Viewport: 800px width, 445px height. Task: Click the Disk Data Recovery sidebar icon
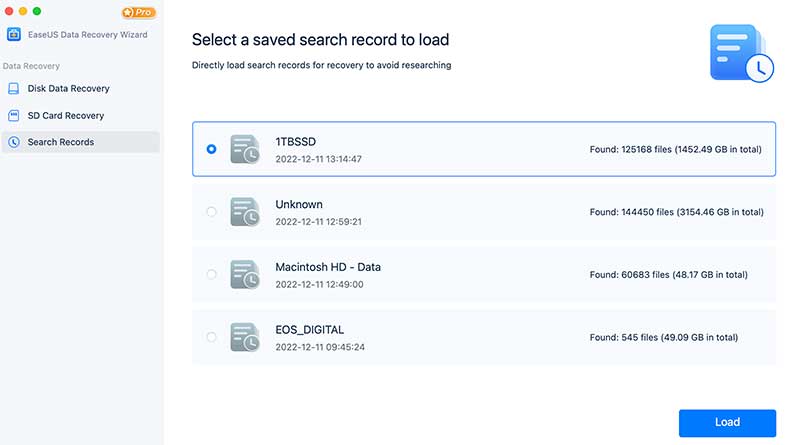tap(14, 89)
